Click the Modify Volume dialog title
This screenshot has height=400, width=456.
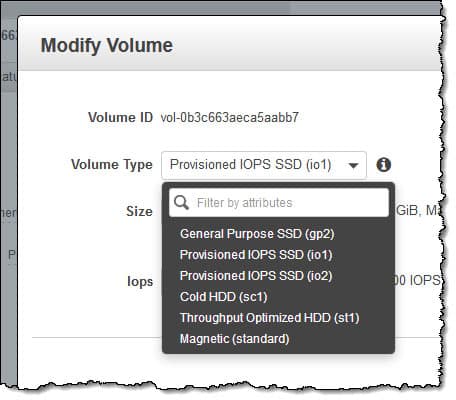coord(107,46)
